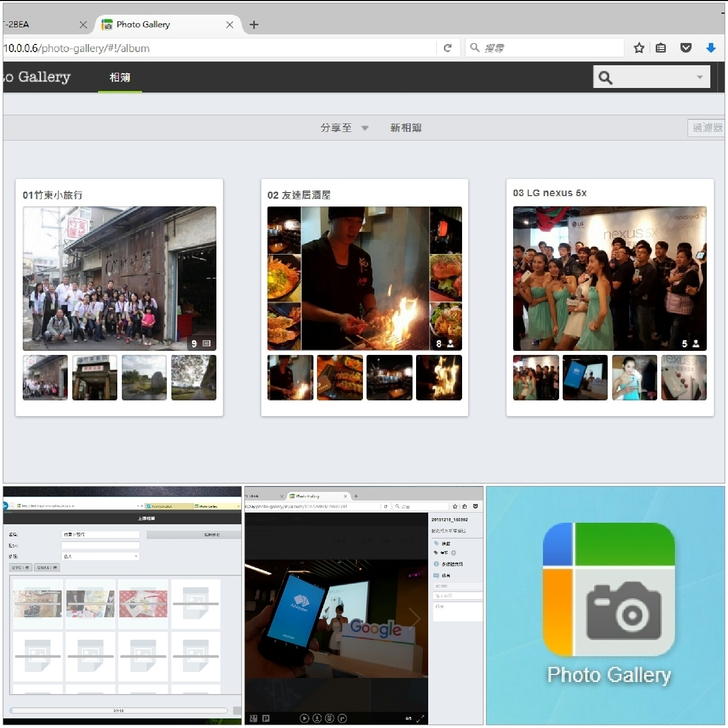The image size is (728, 728).
Task: Click the fullscreen icon in the photo viewer
Action: pyautogui.click(x=420, y=717)
